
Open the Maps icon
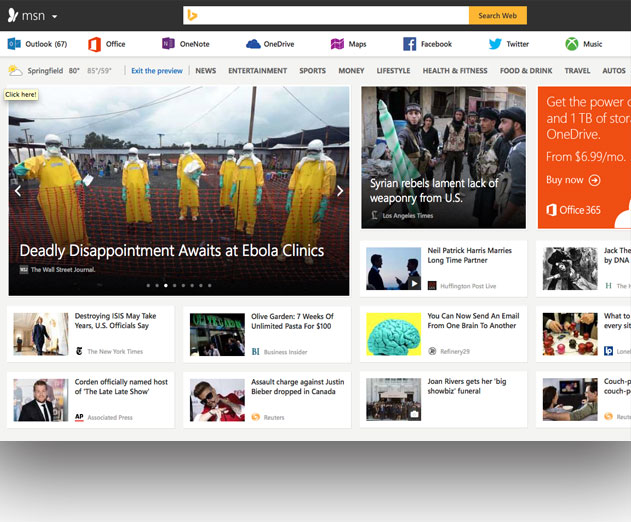click(x=337, y=44)
